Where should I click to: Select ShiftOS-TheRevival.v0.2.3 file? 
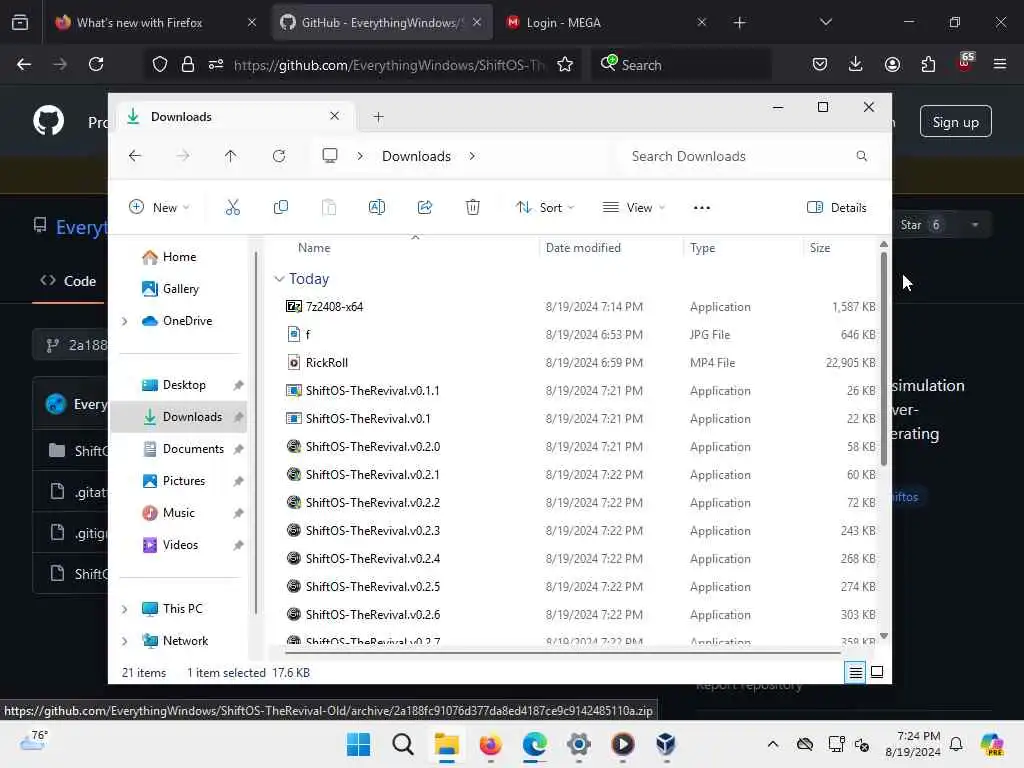[372, 530]
